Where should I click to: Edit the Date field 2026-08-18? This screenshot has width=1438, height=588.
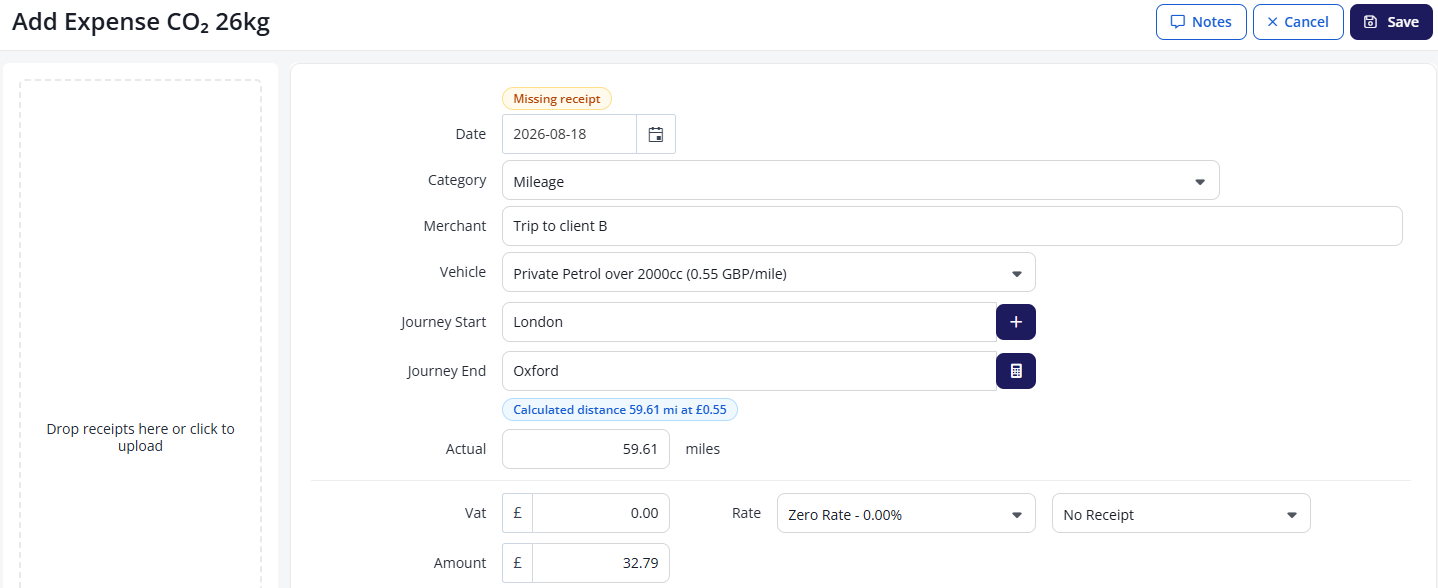pos(569,134)
